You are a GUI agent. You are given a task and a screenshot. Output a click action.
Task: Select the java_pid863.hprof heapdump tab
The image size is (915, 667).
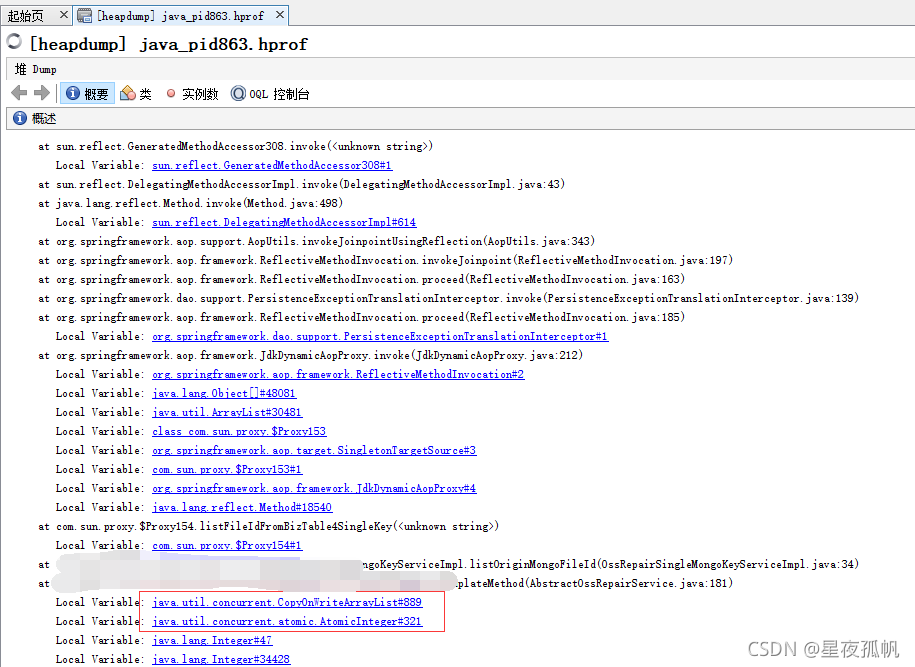coord(180,15)
